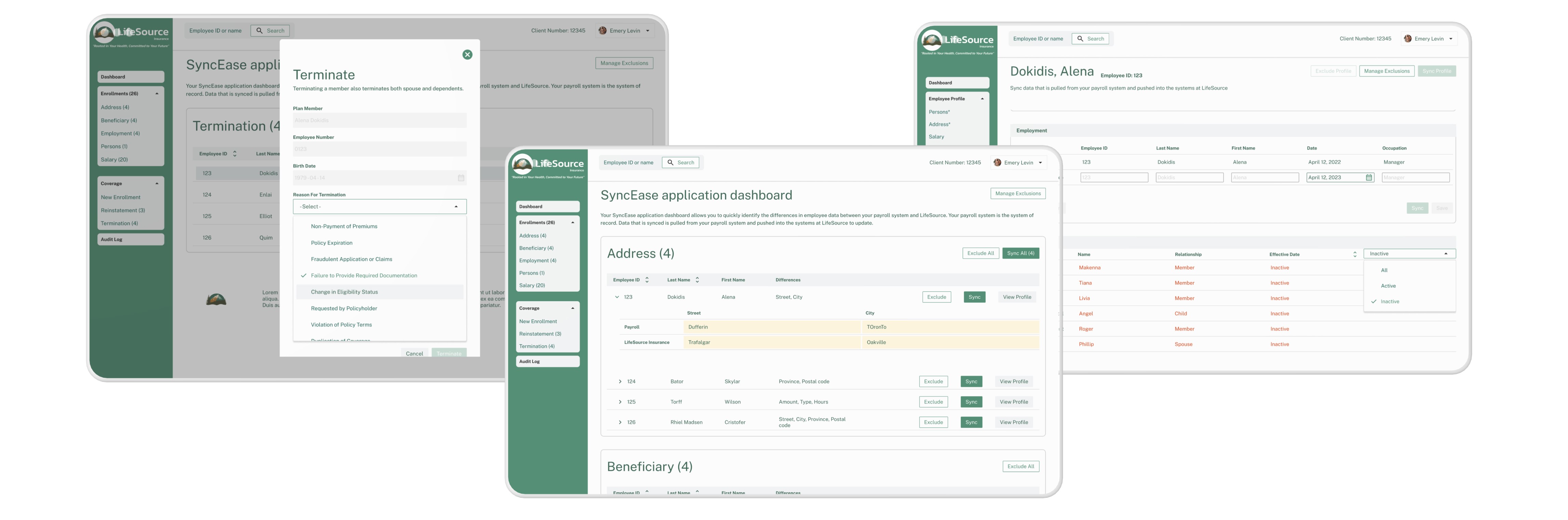Expand the employee 124 Bator row
The image size is (1568, 520).
(x=620, y=382)
